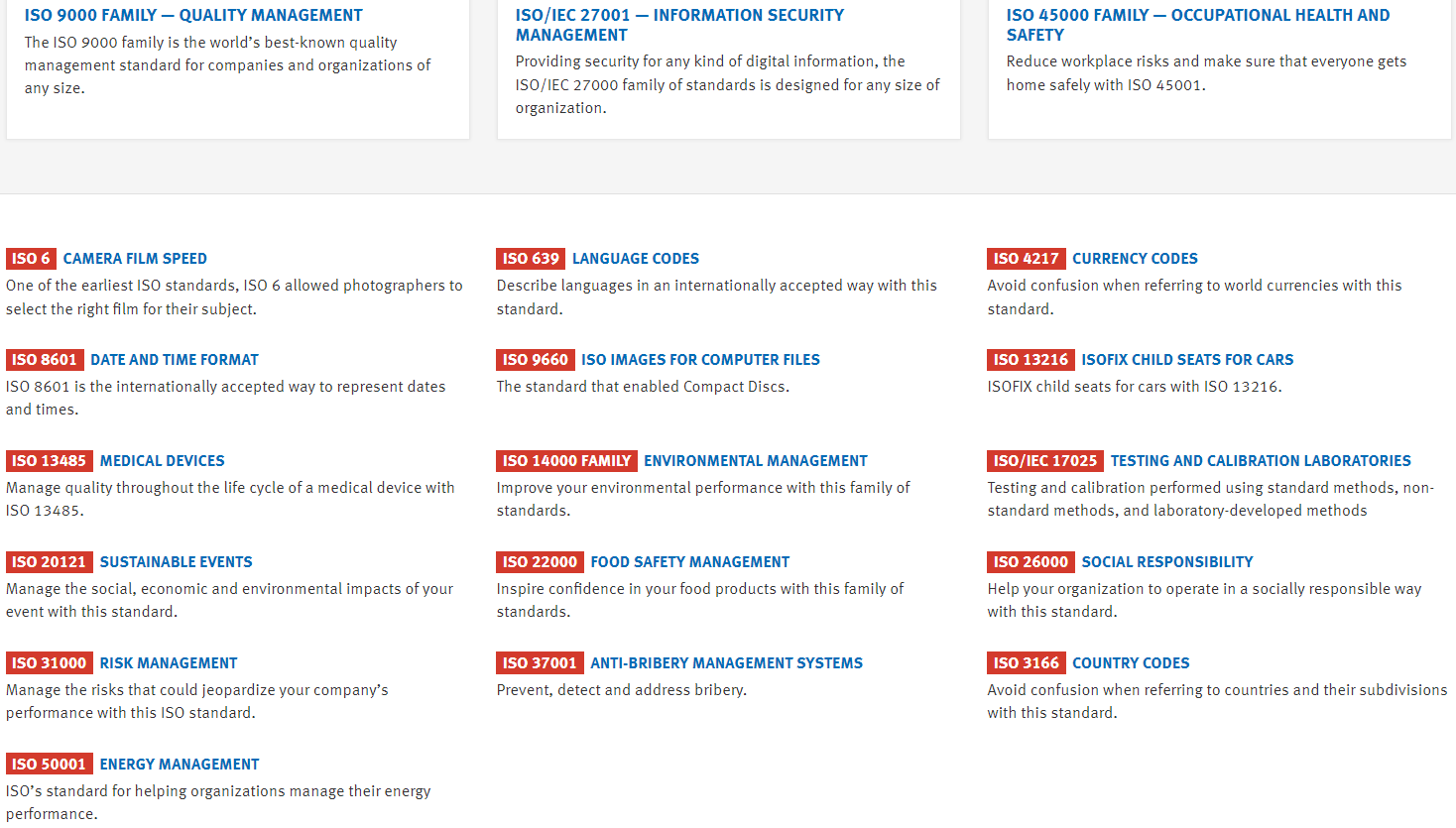Click text 'Manage the risks that could jeopardize'

point(142,690)
